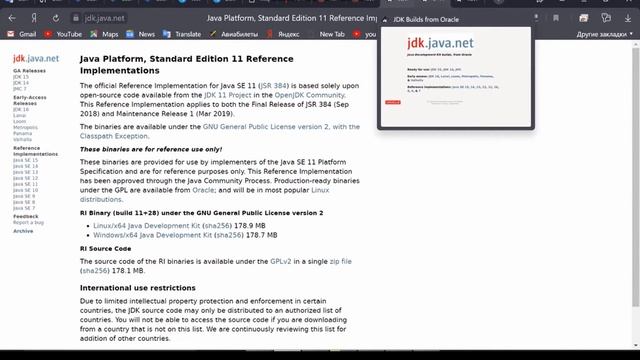Image resolution: width=640 pixels, height=360 pixels.
Task: Open the Classpath Exception link
Action: (x=114, y=136)
